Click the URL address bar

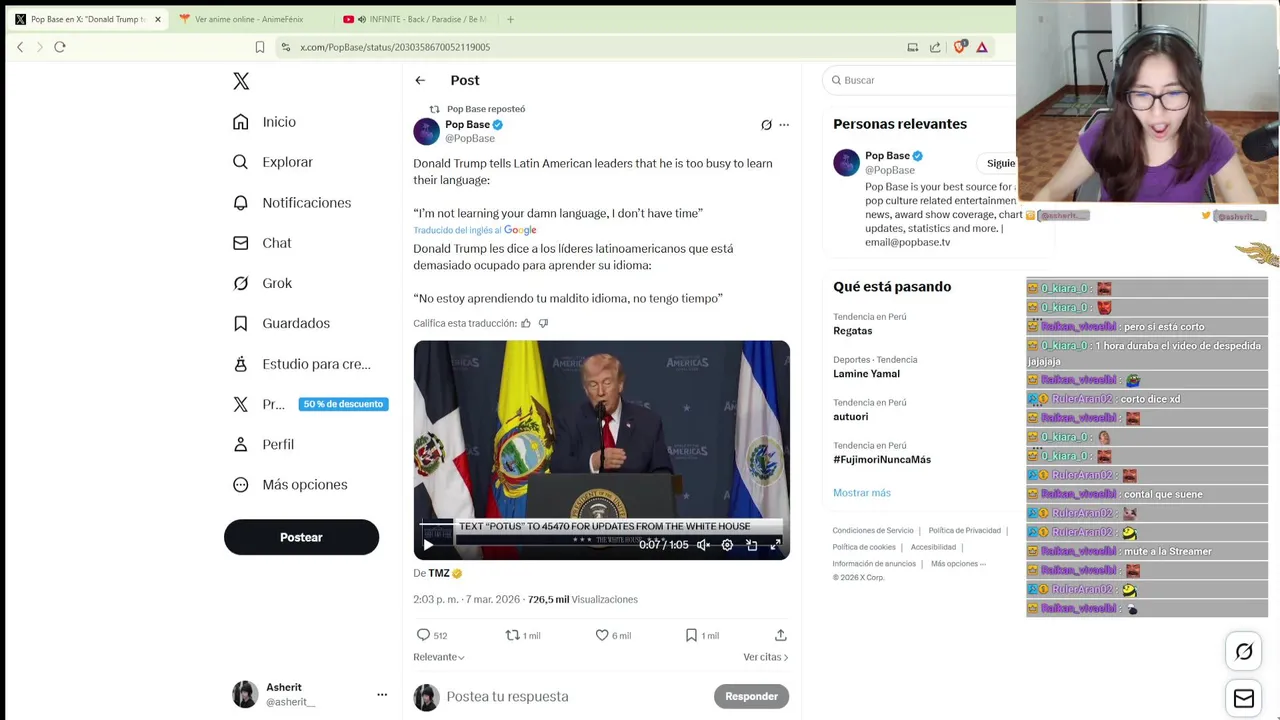click(x=590, y=47)
